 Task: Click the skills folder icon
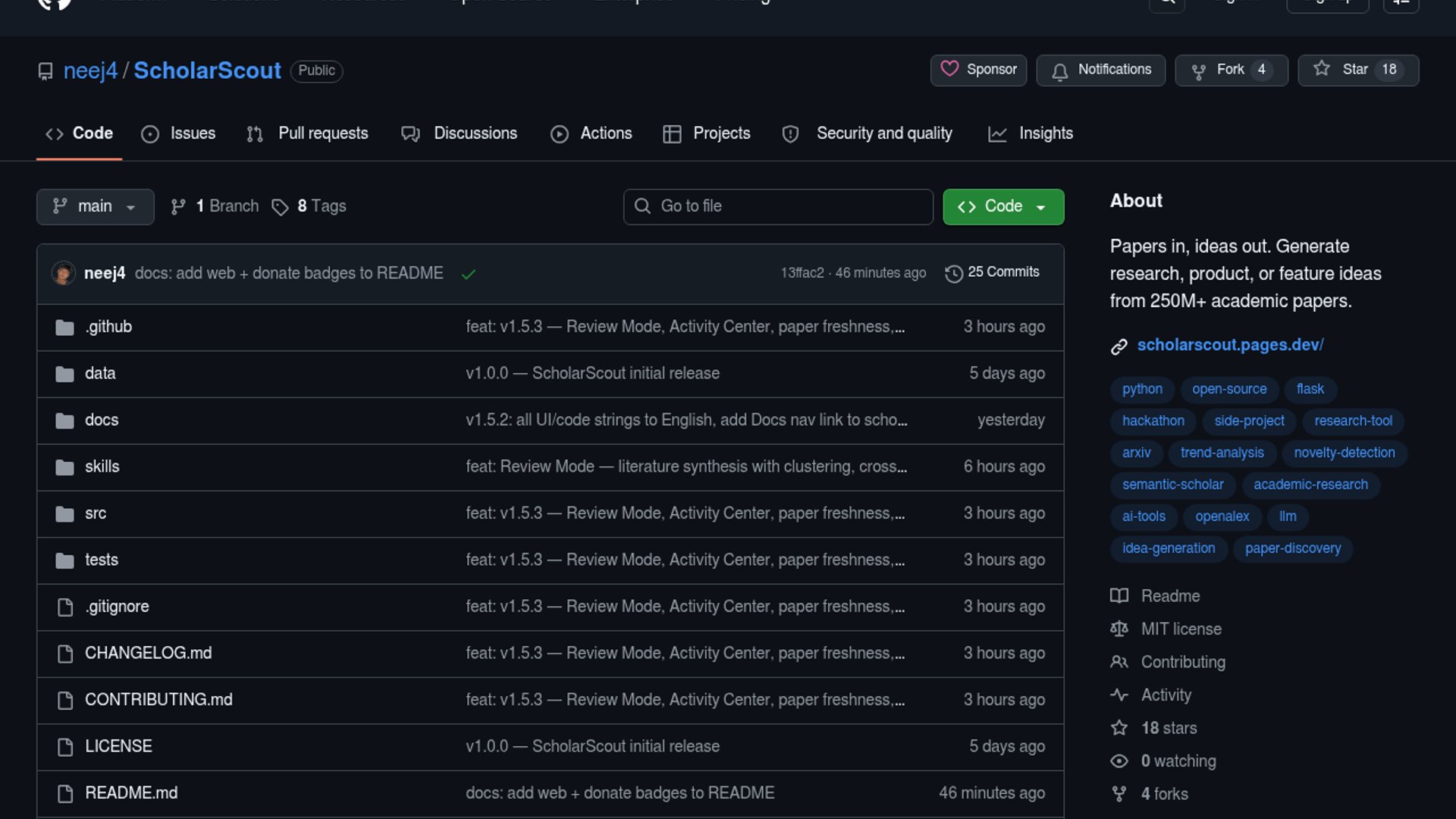64,467
